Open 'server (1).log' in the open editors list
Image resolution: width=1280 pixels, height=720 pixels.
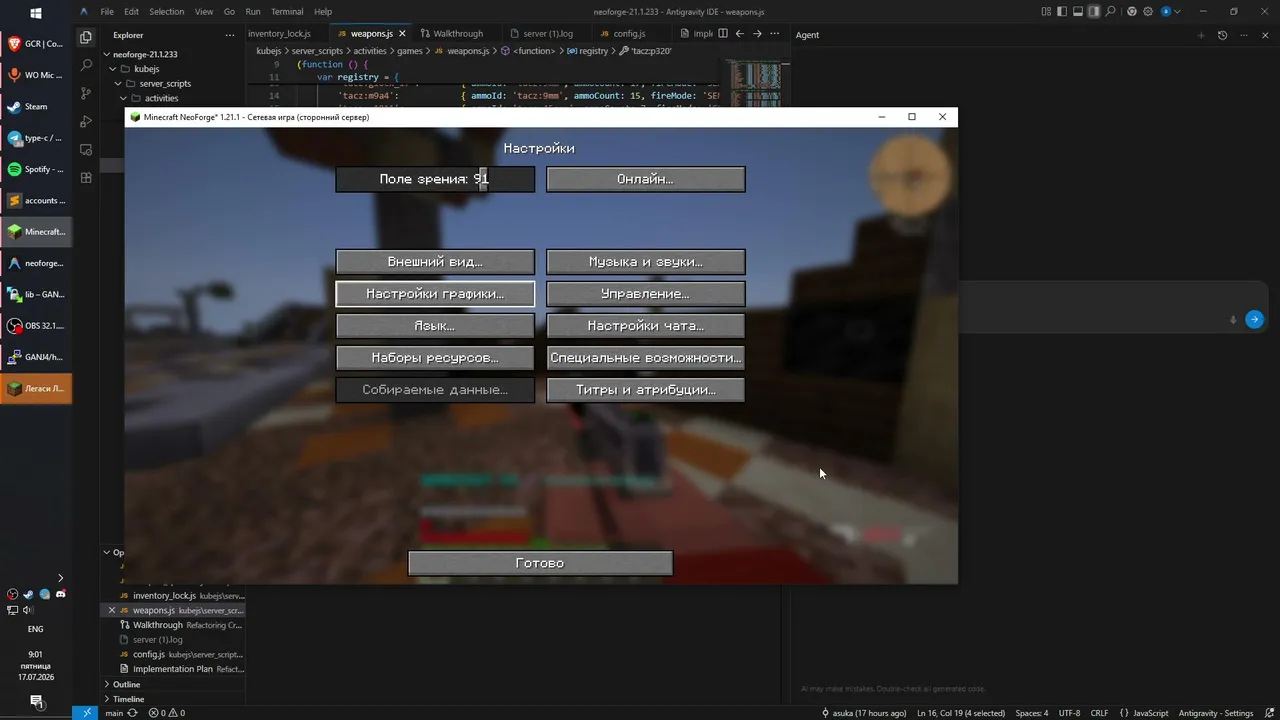click(x=158, y=639)
